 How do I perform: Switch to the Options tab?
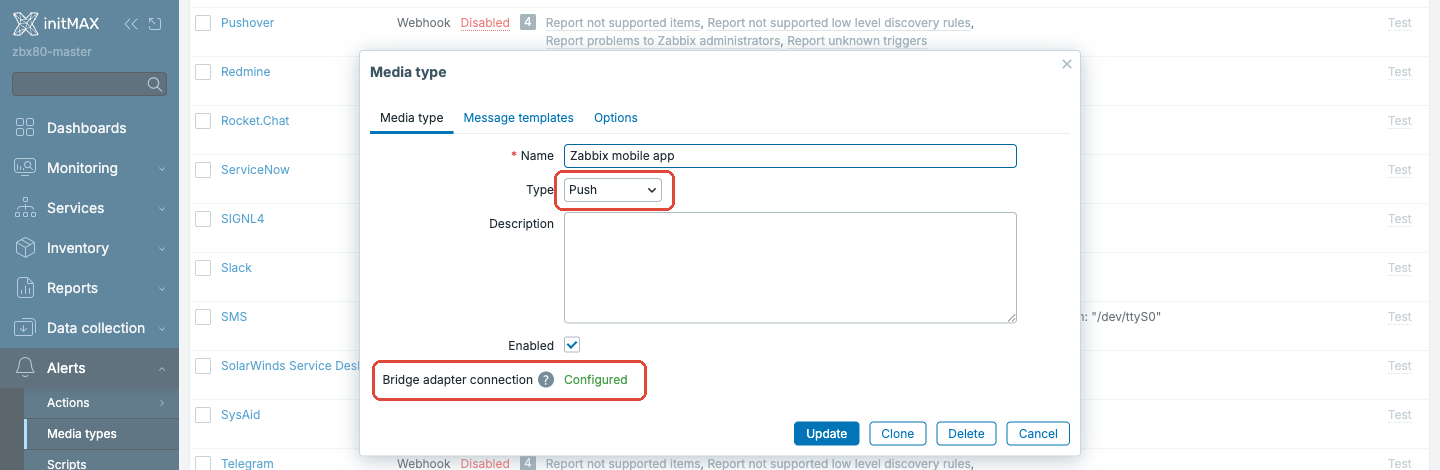(616, 118)
